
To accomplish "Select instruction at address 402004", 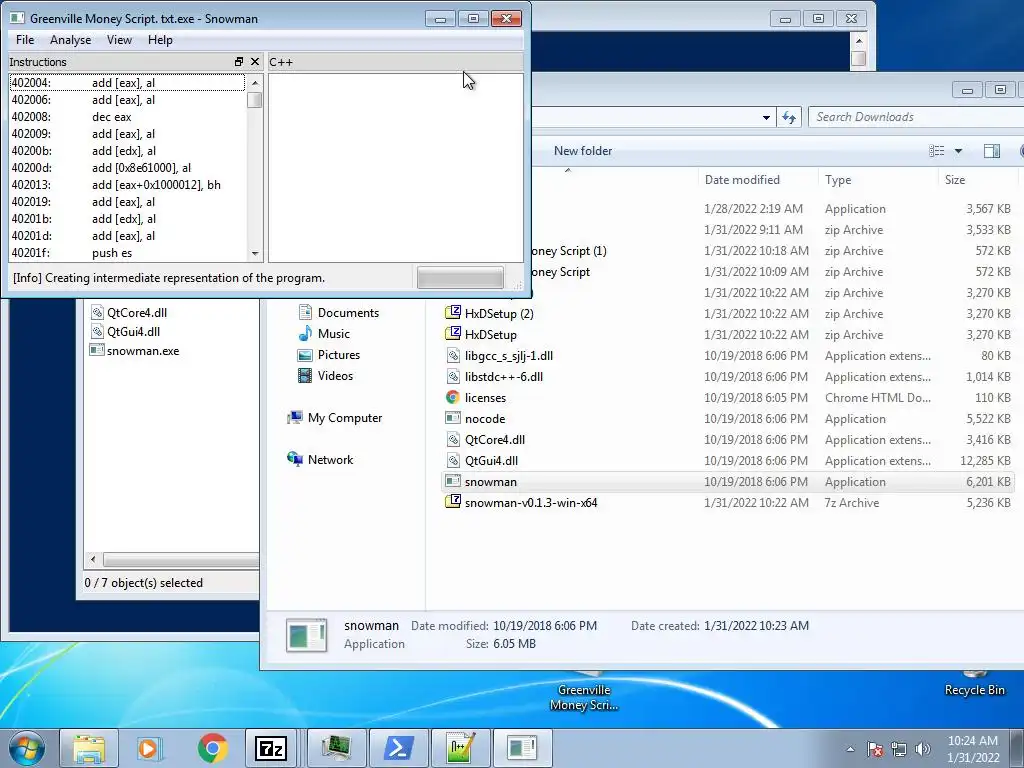I will 127,83.
